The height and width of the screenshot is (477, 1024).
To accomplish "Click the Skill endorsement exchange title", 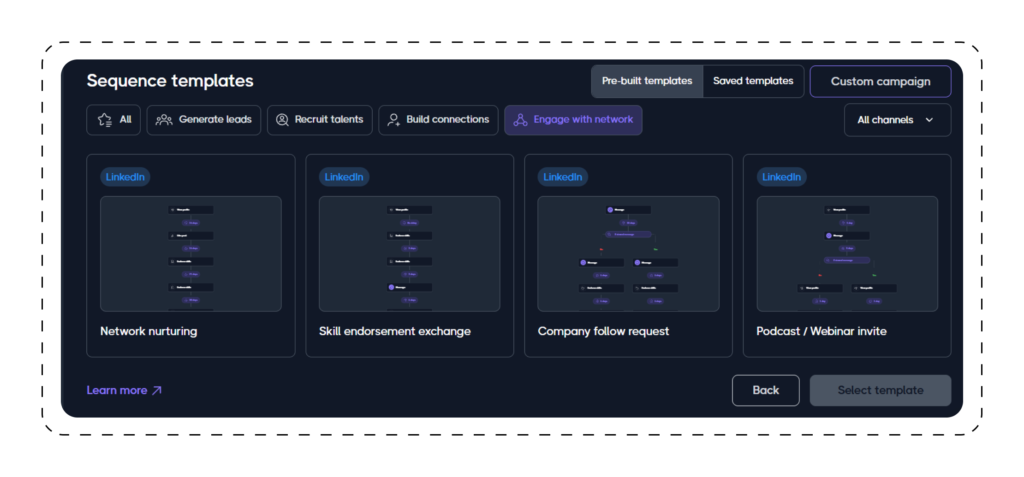I will (394, 331).
